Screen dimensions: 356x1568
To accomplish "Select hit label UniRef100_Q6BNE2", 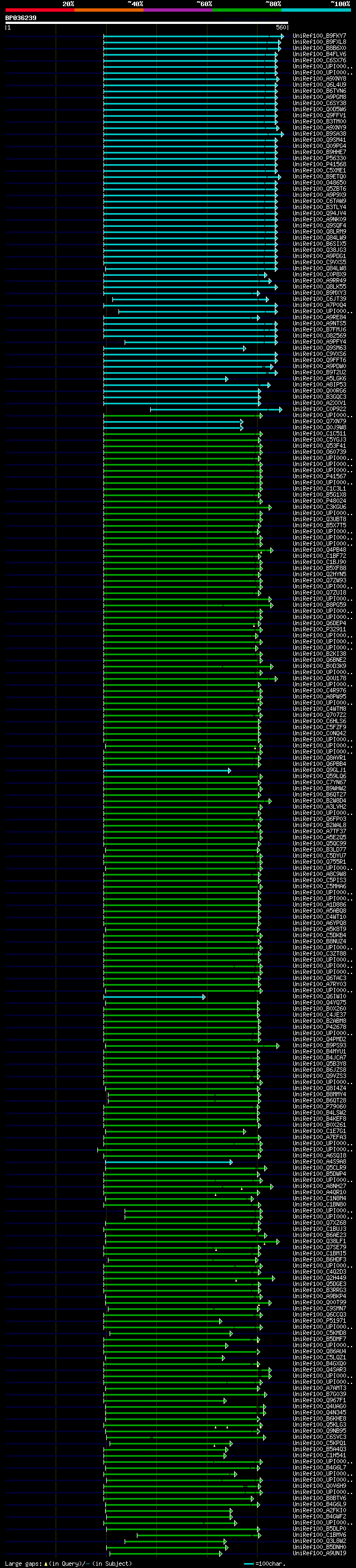I will click(x=319, y=660).
